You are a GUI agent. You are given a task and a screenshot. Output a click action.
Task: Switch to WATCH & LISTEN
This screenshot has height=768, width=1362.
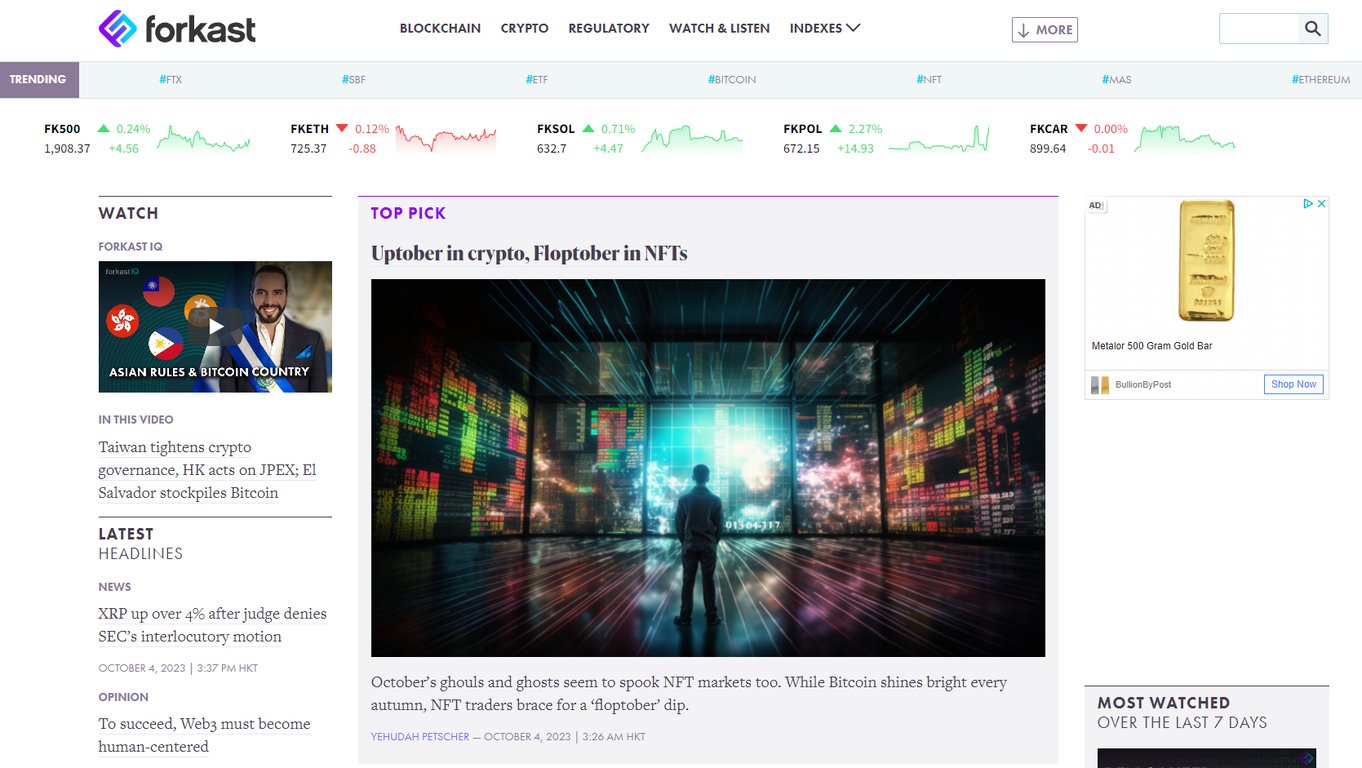coord(719,28)
